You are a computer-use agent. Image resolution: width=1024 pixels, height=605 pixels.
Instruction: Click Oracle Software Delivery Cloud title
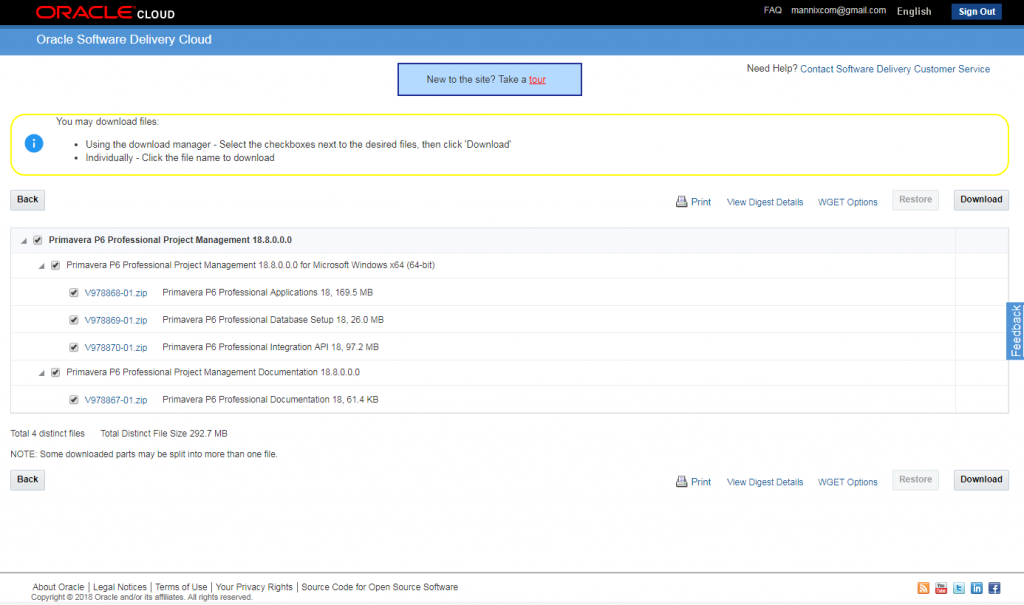(x=124, y=40)
